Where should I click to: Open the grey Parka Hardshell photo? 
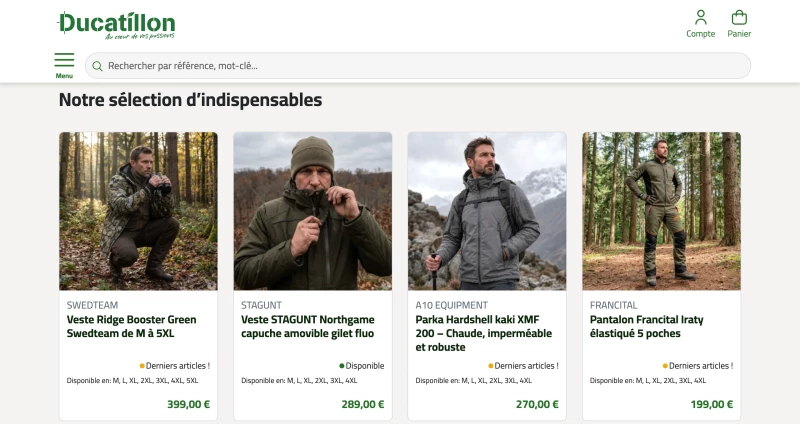point(487,211)
